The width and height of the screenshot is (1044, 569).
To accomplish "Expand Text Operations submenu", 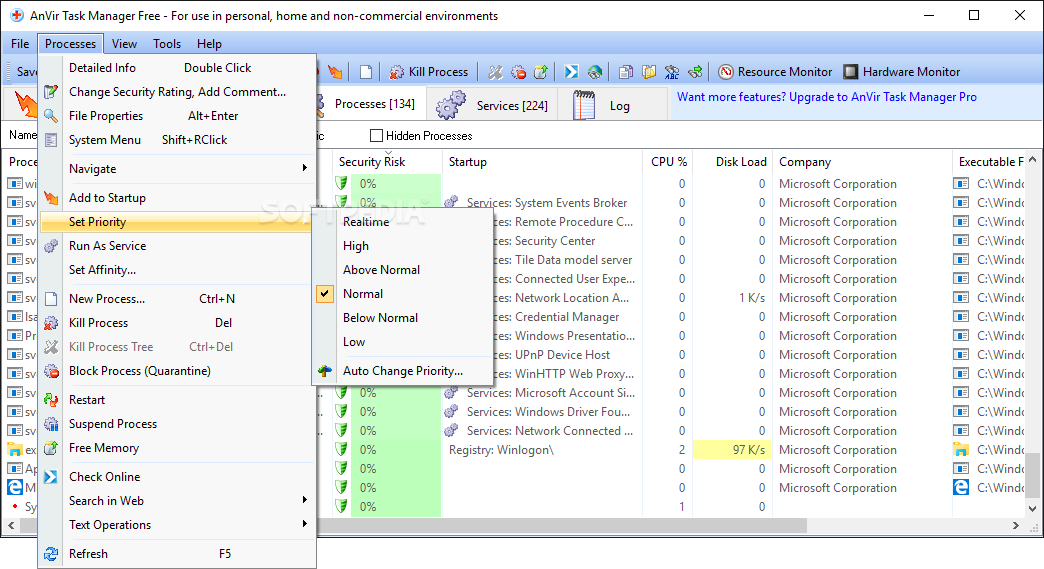I will (x=177, y=524).
